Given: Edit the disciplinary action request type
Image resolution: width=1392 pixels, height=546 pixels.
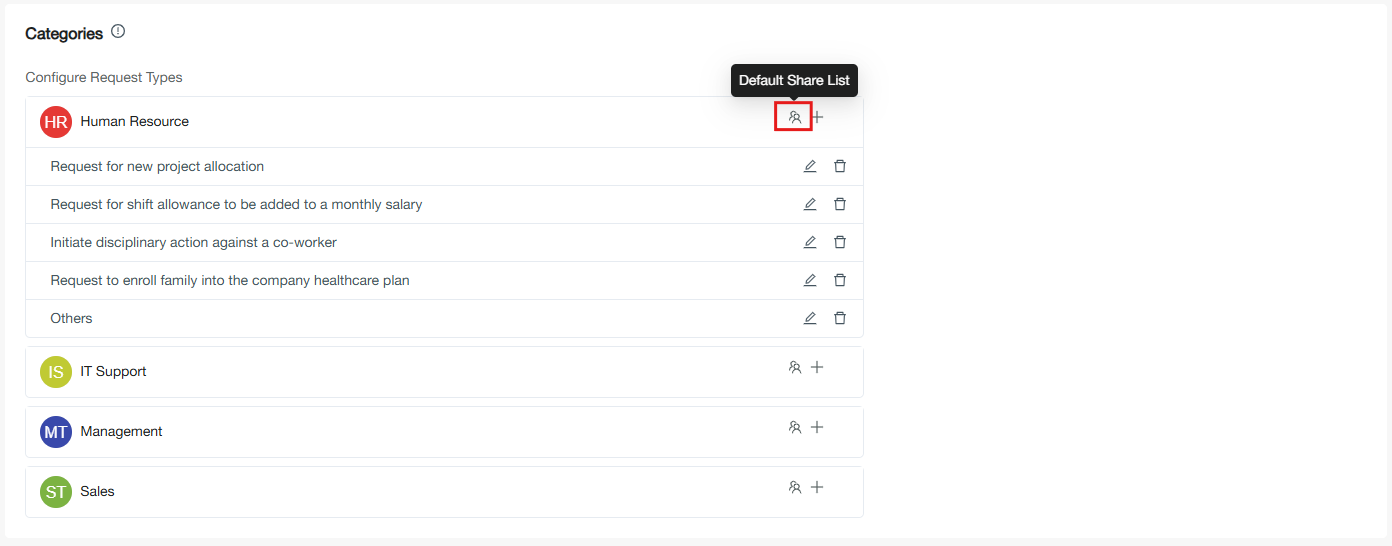Looking at the screenshot, I should tap(810, 242).
